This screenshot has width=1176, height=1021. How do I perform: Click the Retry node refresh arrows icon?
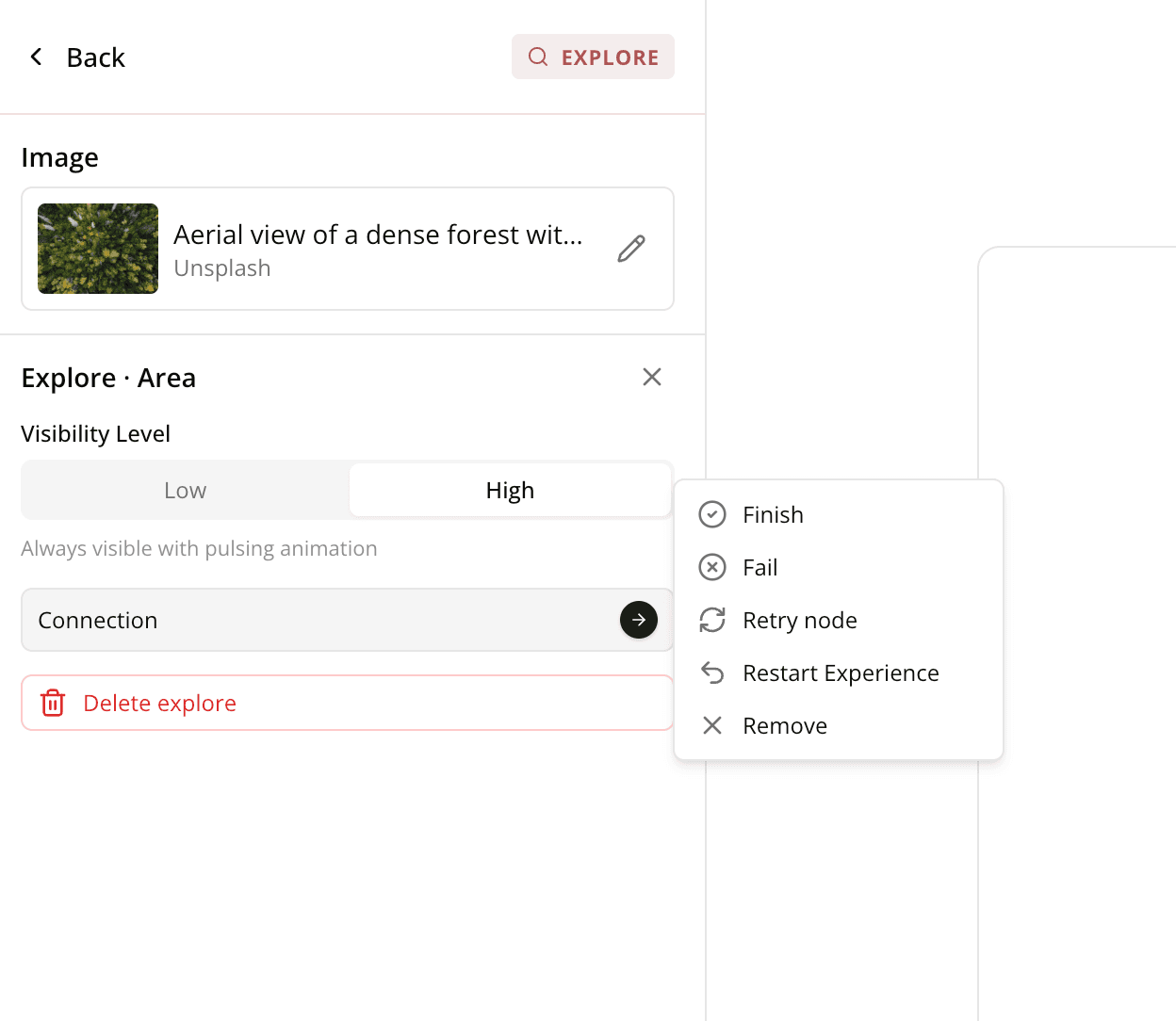point(712,620)
